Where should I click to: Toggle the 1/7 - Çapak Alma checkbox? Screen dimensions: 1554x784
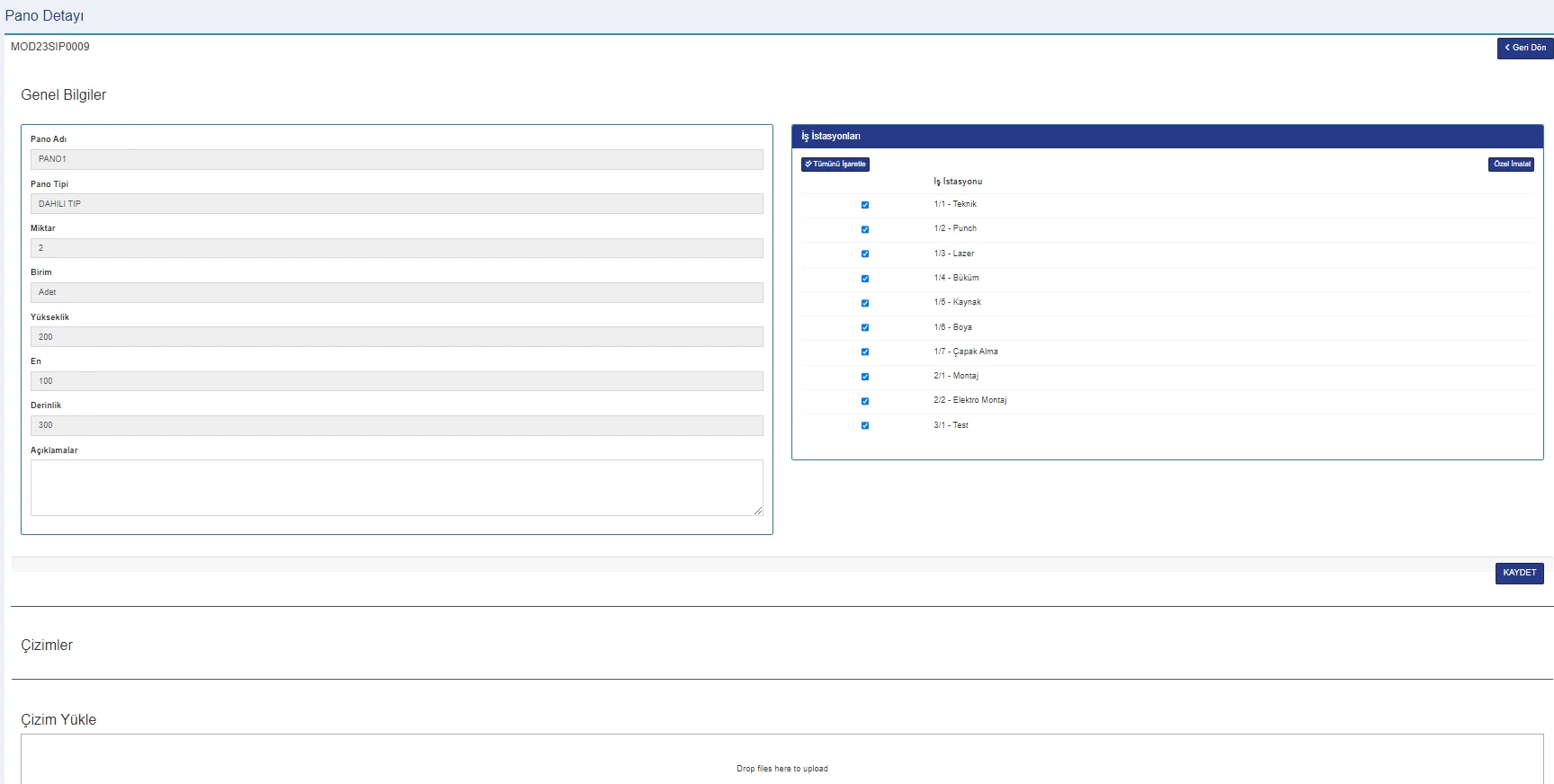pyautogui.click(x=865, y=352)
